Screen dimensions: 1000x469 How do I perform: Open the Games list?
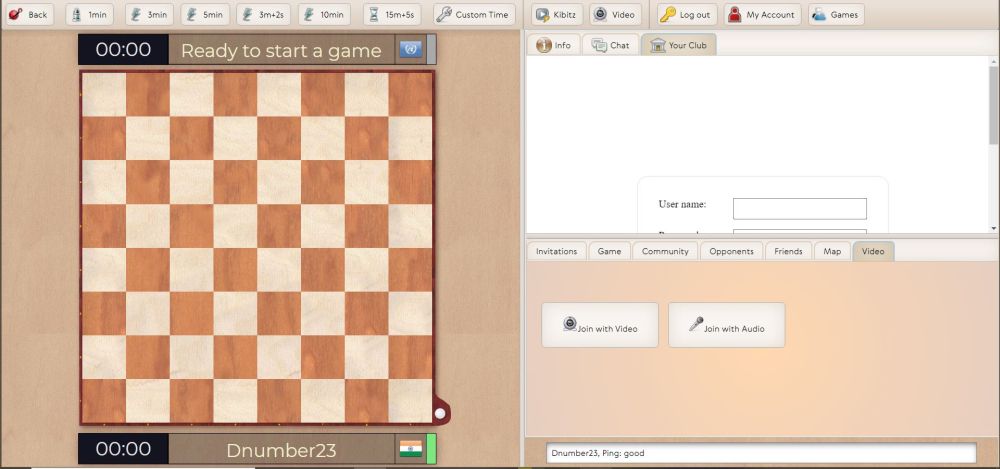[834, 15]
